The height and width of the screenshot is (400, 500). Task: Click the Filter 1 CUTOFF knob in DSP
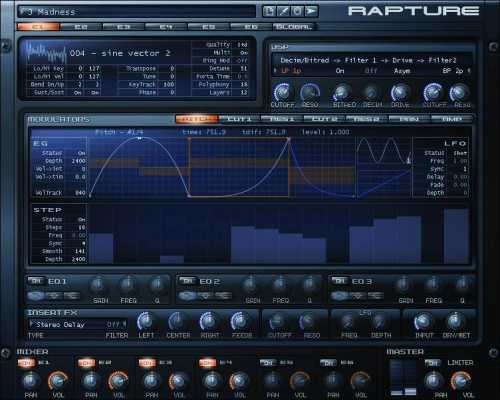(x=282, y=92)
